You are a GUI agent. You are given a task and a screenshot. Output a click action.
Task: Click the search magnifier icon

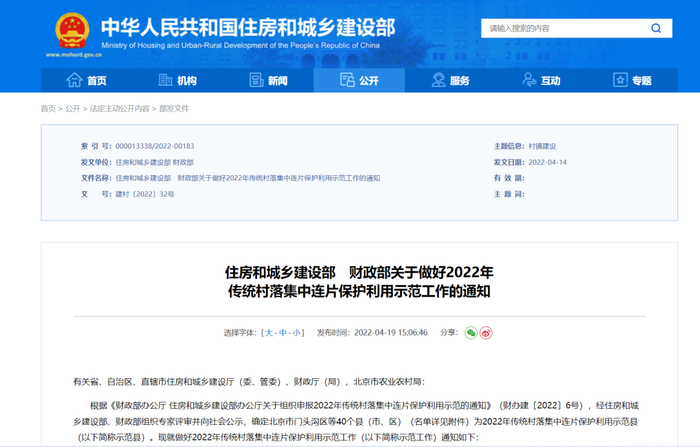[x=656, y=28]
